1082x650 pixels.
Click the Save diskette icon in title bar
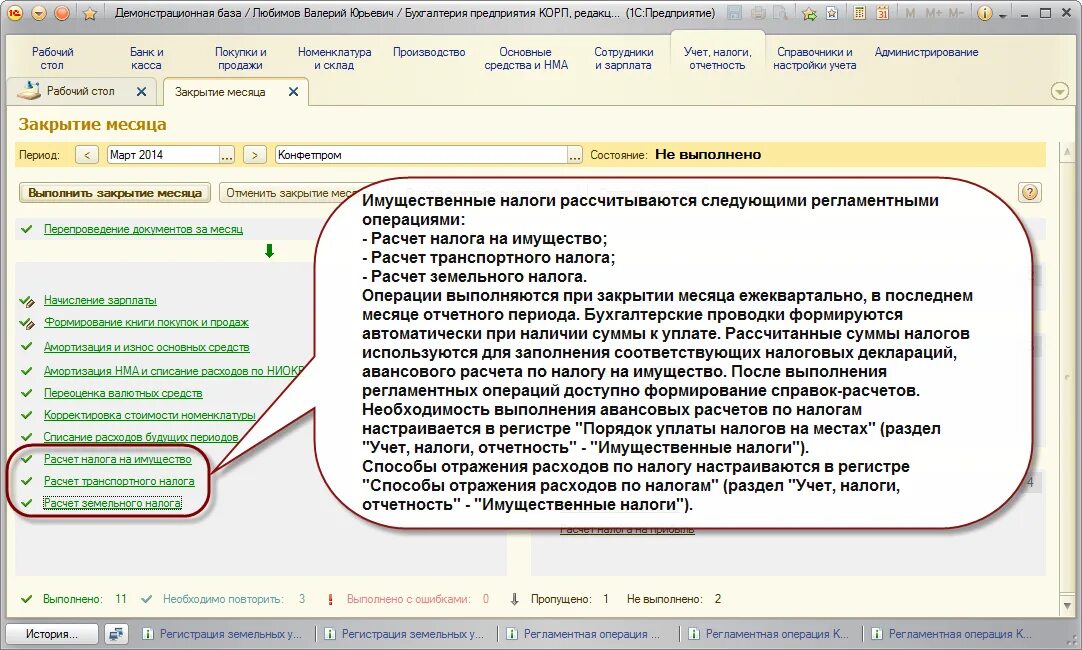coord(735,13)
